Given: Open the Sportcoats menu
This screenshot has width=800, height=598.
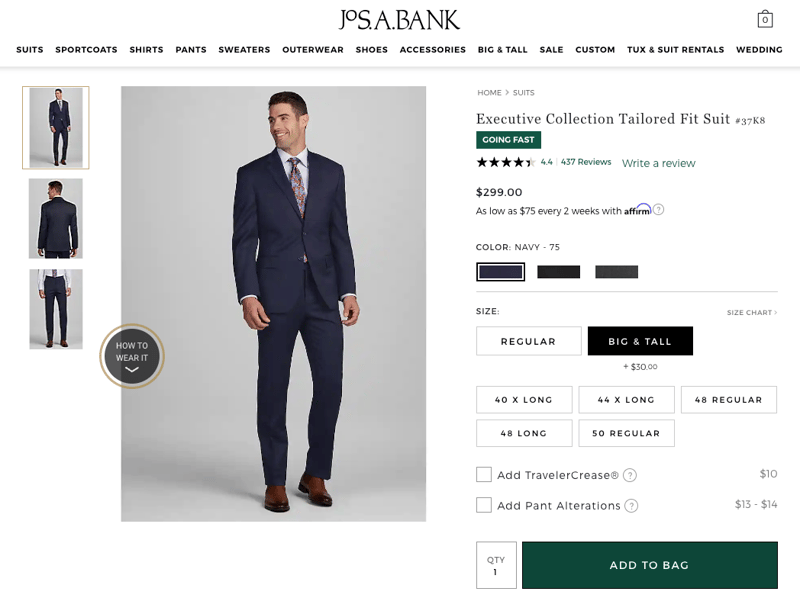Looking at the screenshot, I should click(x=86, y=50).
